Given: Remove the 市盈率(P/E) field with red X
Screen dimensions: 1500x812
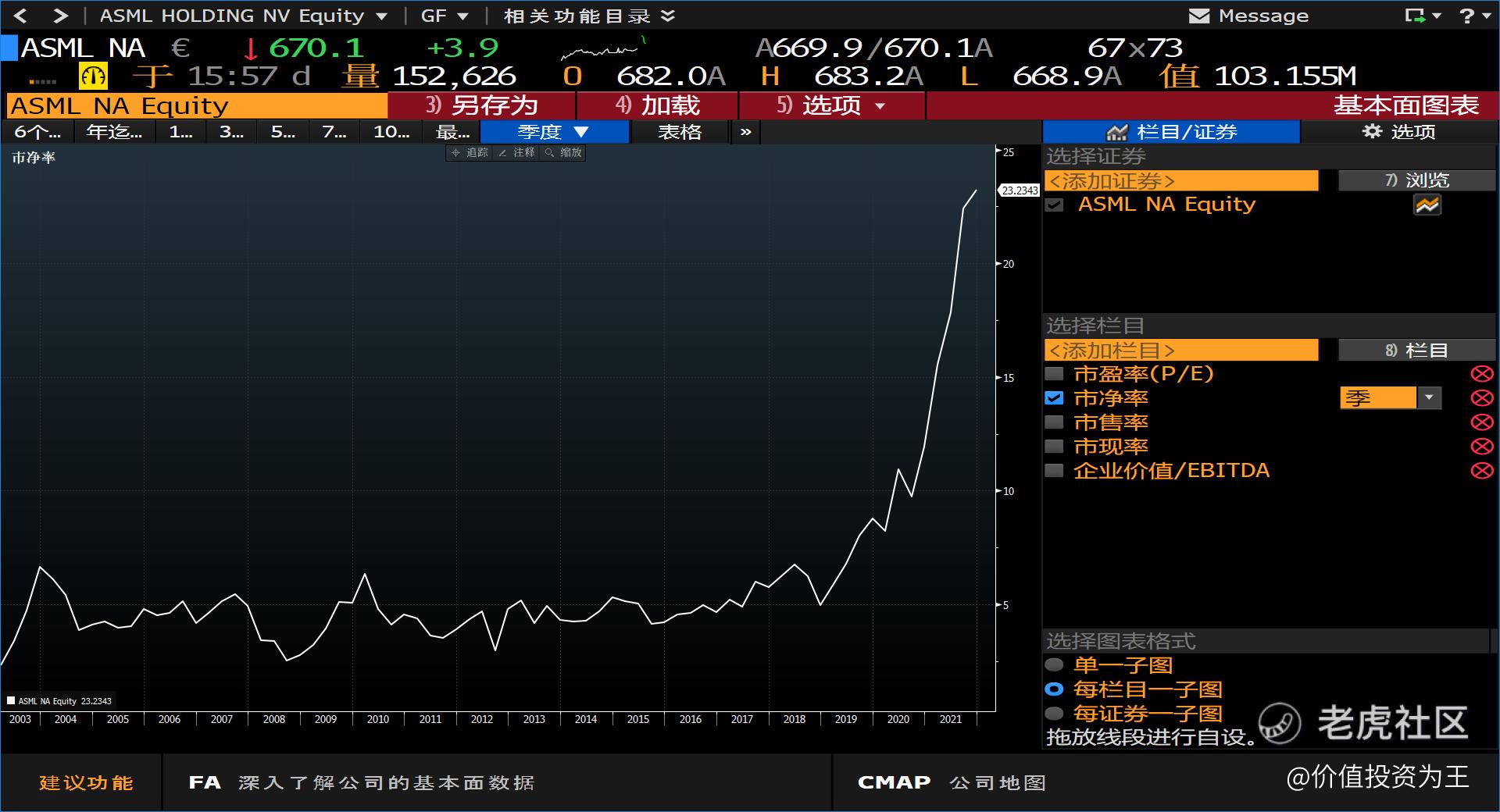Looking at the screenshot, I should 1481,374.
